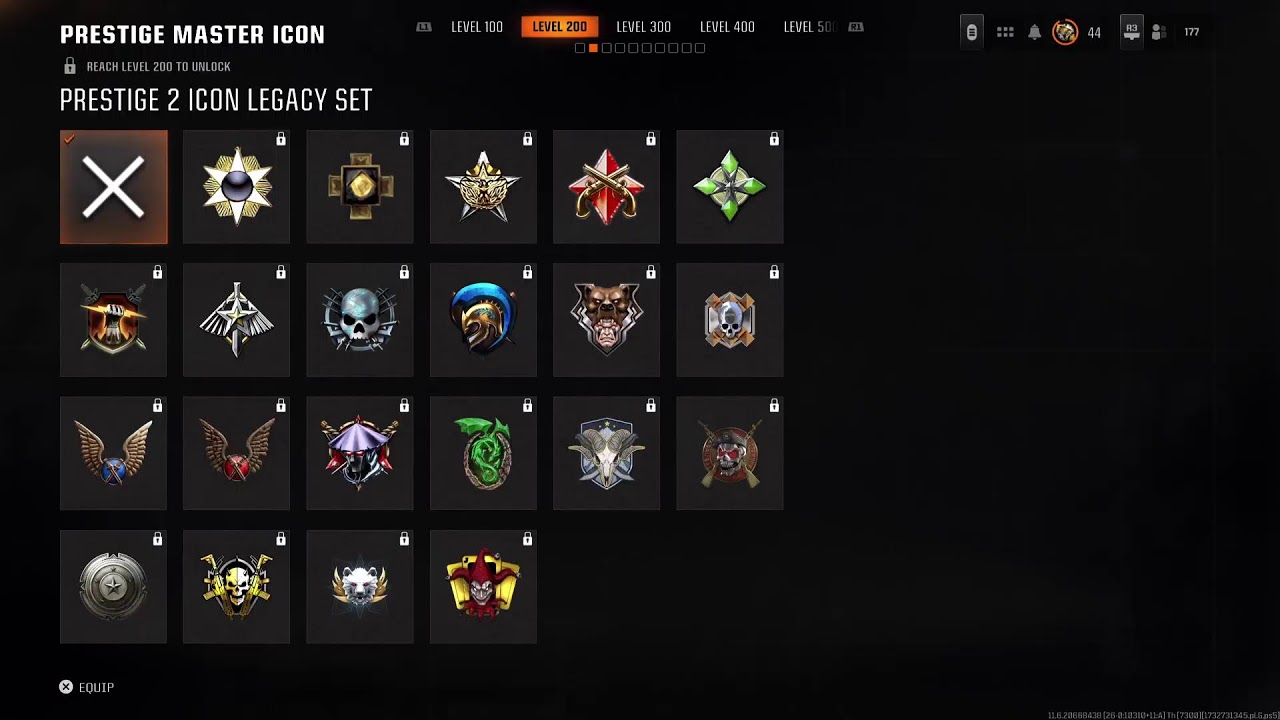Open the notifications bell icon
This screenshot has height=720, width=1280.
(x=1035, y=32)
